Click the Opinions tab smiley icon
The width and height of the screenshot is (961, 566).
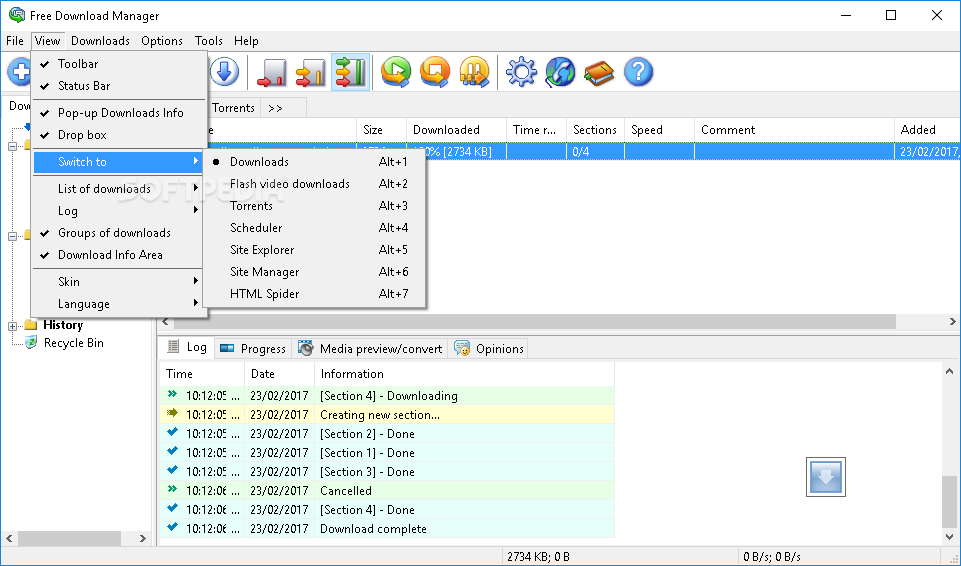(x=462, y=348)
